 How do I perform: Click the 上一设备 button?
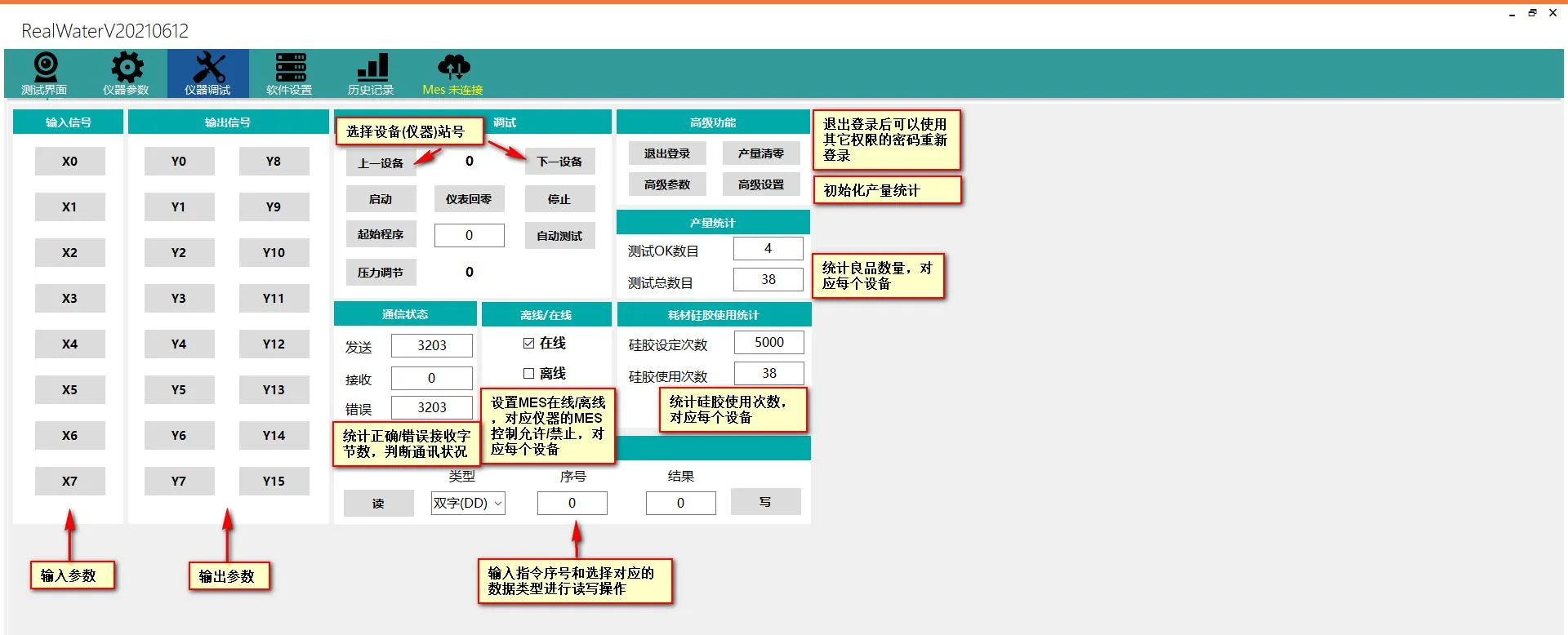point(381,162)
